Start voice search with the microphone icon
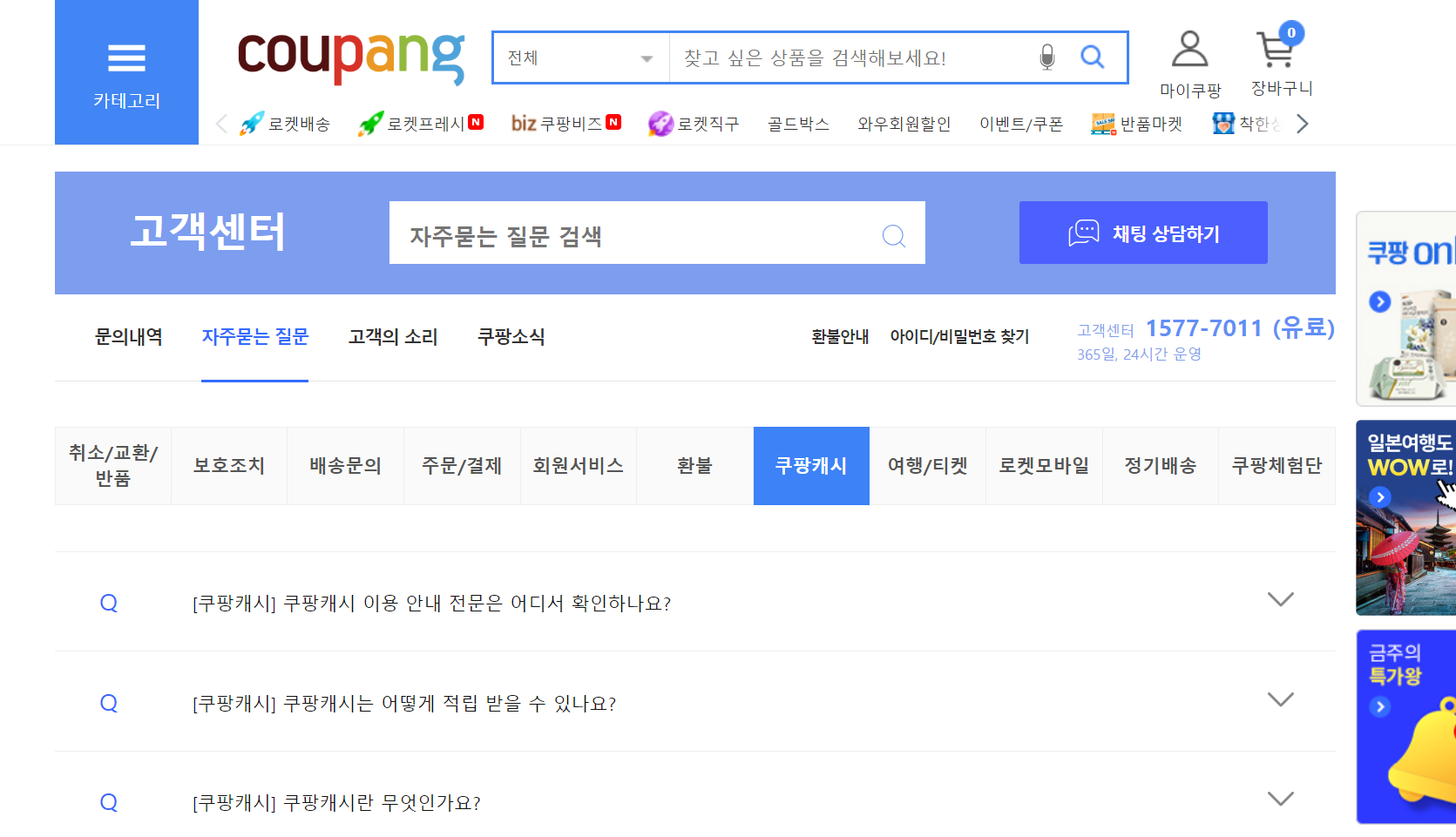Viewport: 1456px width, 837px height. pos(1047,57)
